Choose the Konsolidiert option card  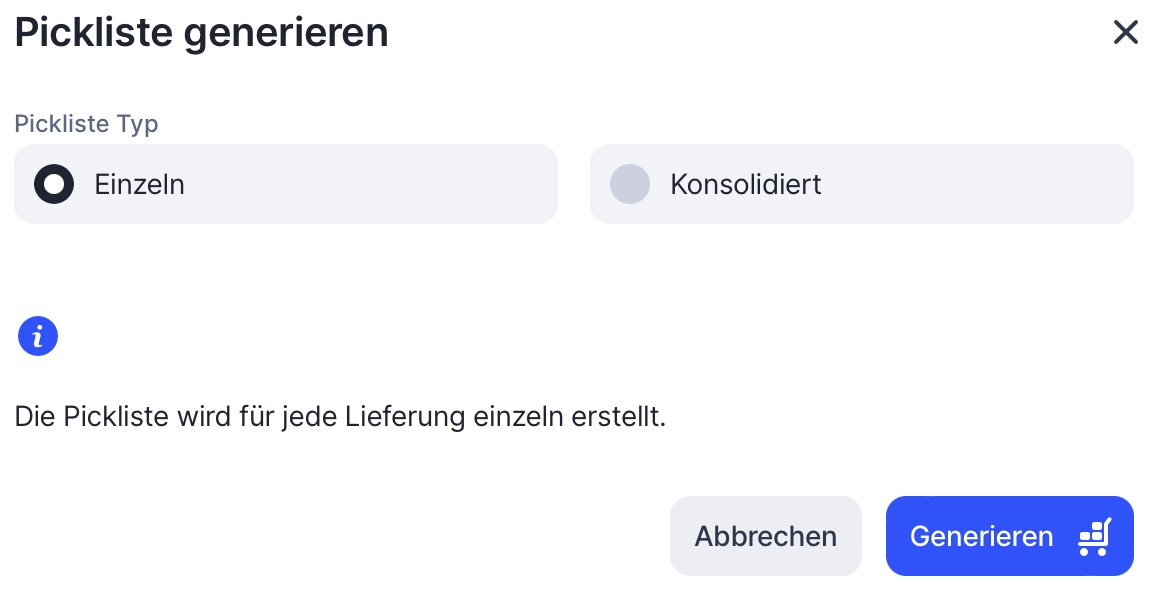(x=861, y=184)
